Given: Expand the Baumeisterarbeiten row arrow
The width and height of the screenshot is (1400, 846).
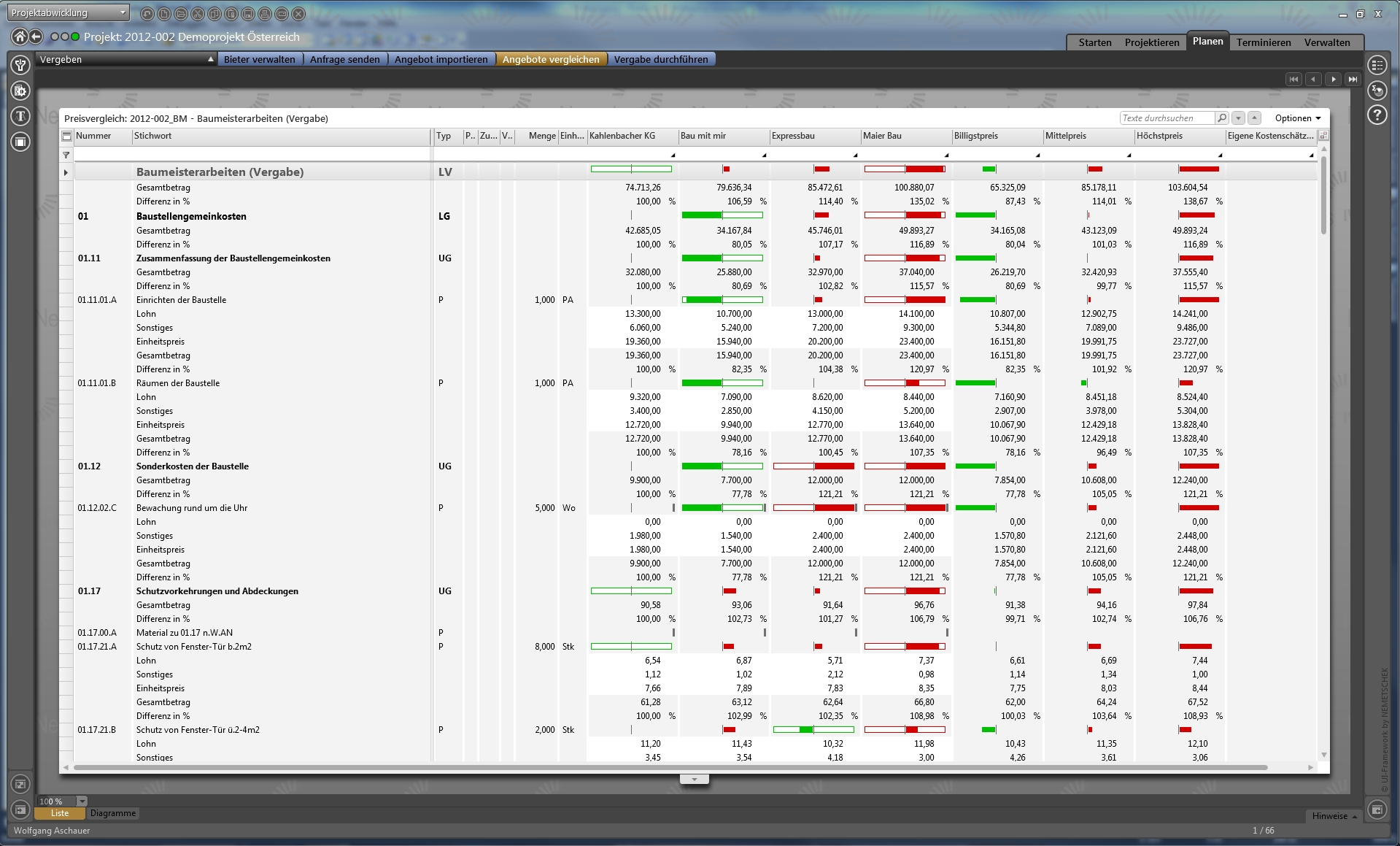Looking at the screenshot, I should (66, 172).
